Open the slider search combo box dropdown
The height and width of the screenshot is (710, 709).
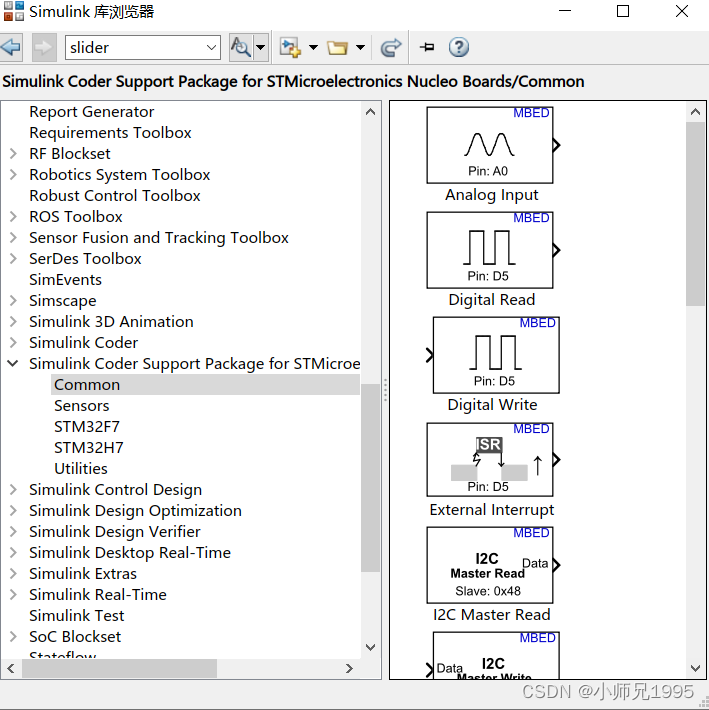pos(211,48)
